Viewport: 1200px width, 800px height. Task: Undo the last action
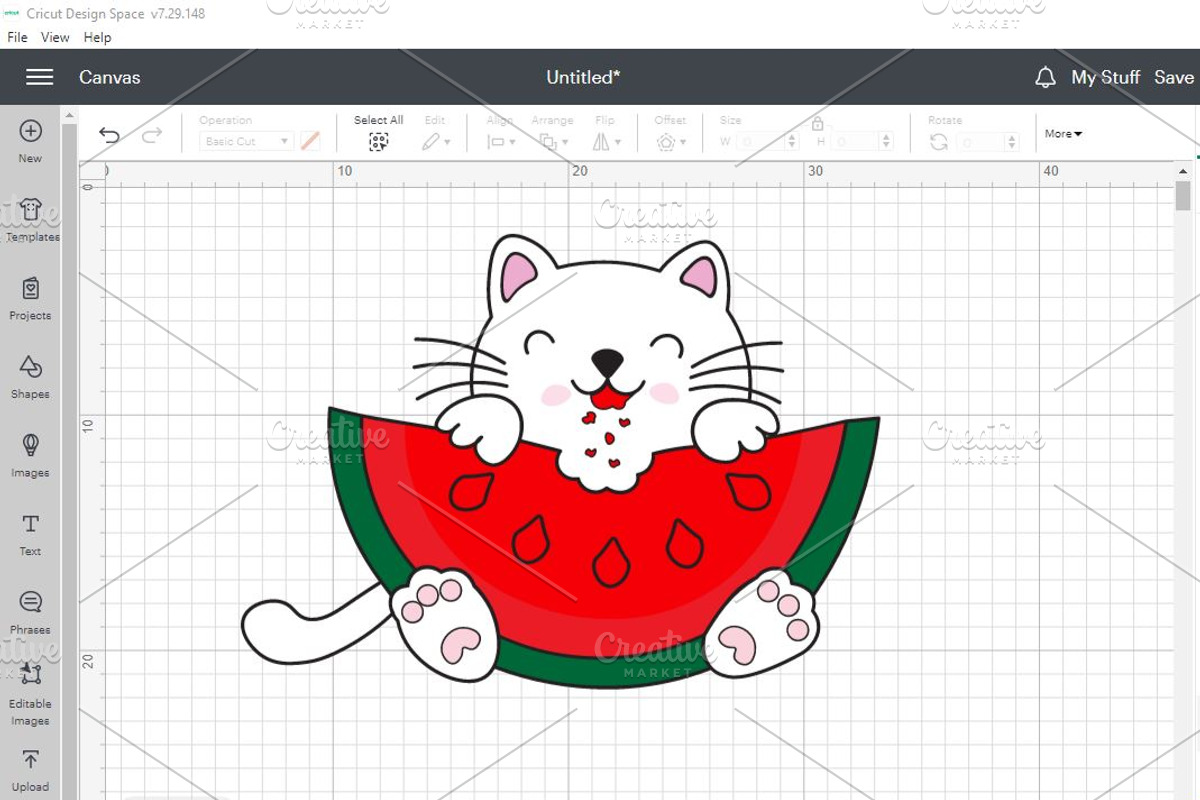pos(109,135)
